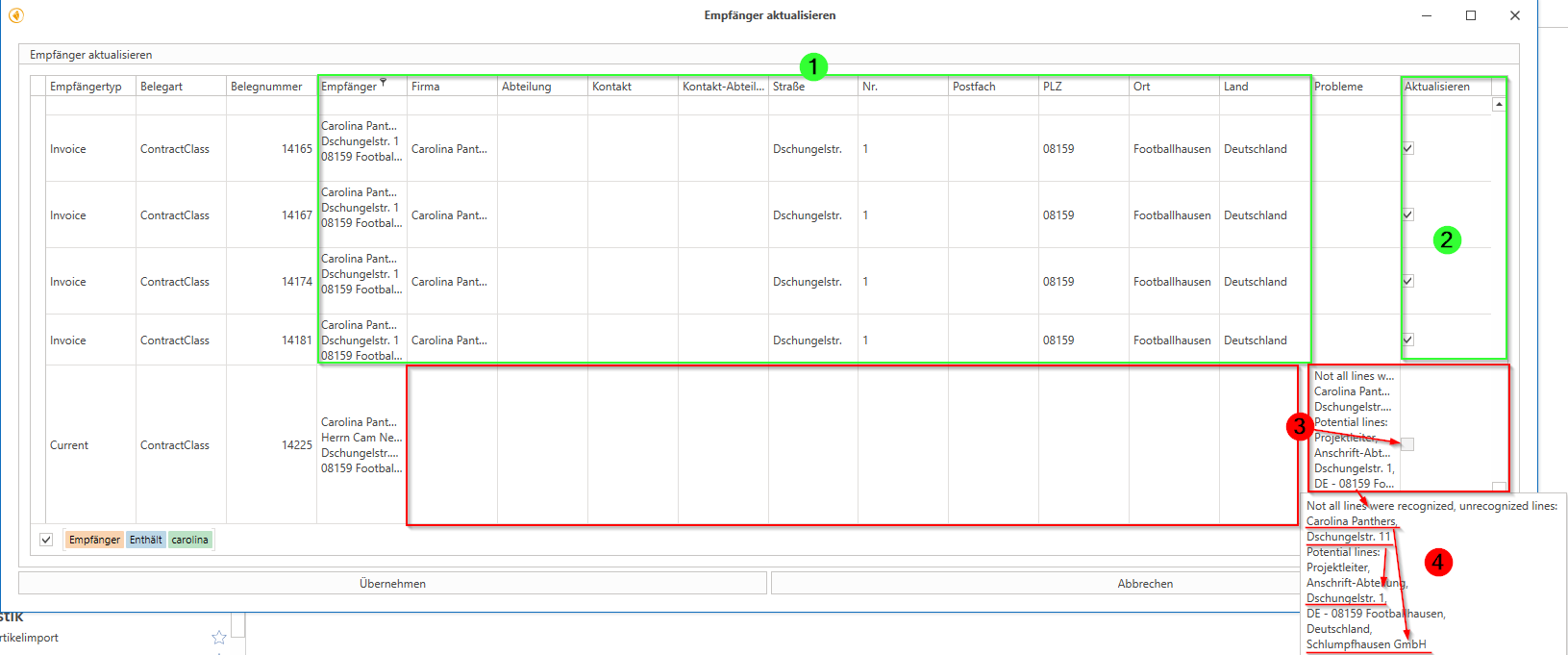This screenshot has height=655, width=1568.
Task: Click the Empfängertyp column header
Action: (86, 87)
